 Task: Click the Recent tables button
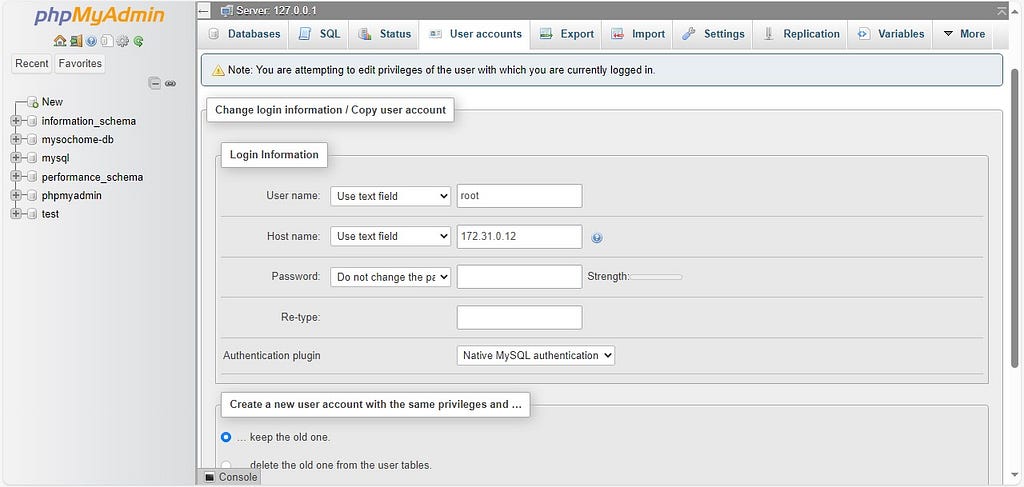click(32, 63)
